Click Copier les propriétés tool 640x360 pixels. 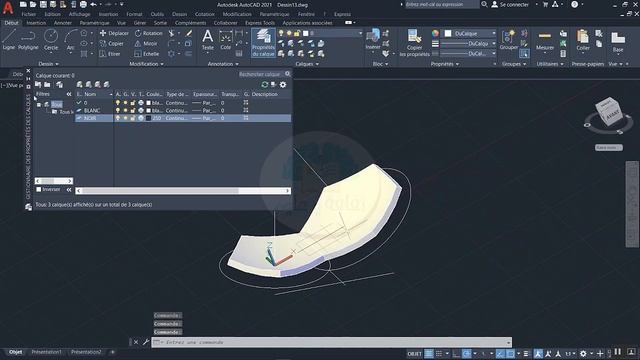(414, 43)
